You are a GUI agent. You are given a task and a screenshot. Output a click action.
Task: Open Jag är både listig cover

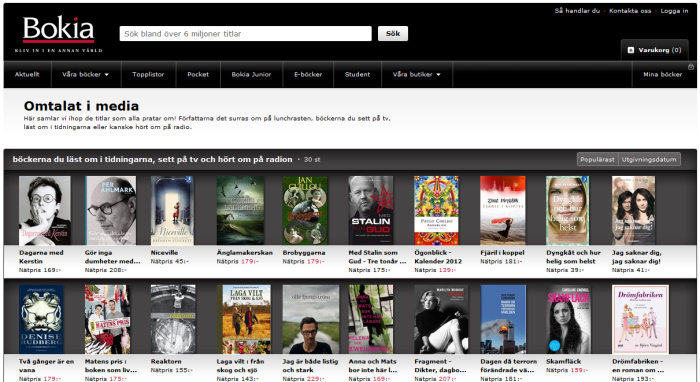(x=311, y=319)
